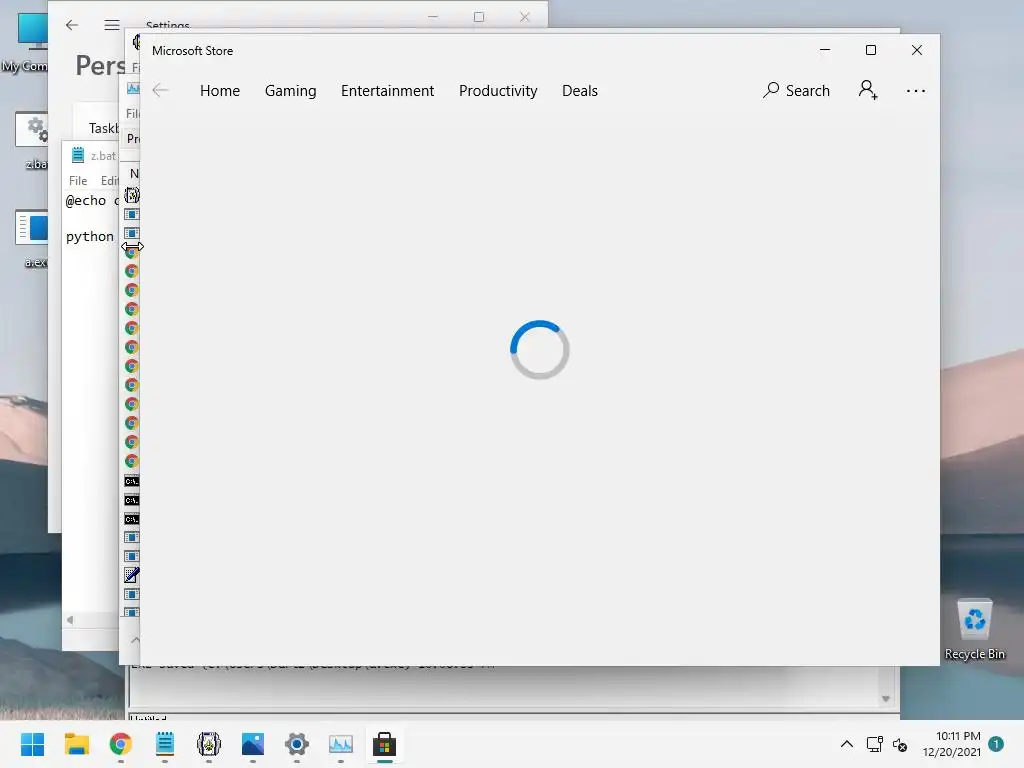
Task: Click the z.bat Notepad title icon
Action: (x=78, y=155)
